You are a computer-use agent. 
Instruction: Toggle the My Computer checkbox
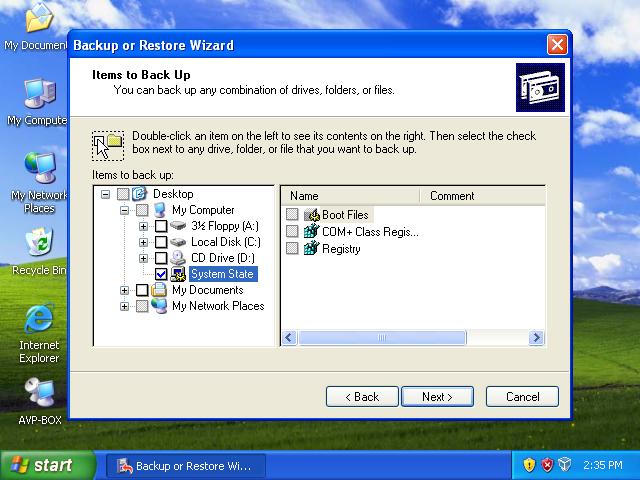pyautogui.click(x=142, y=210)
